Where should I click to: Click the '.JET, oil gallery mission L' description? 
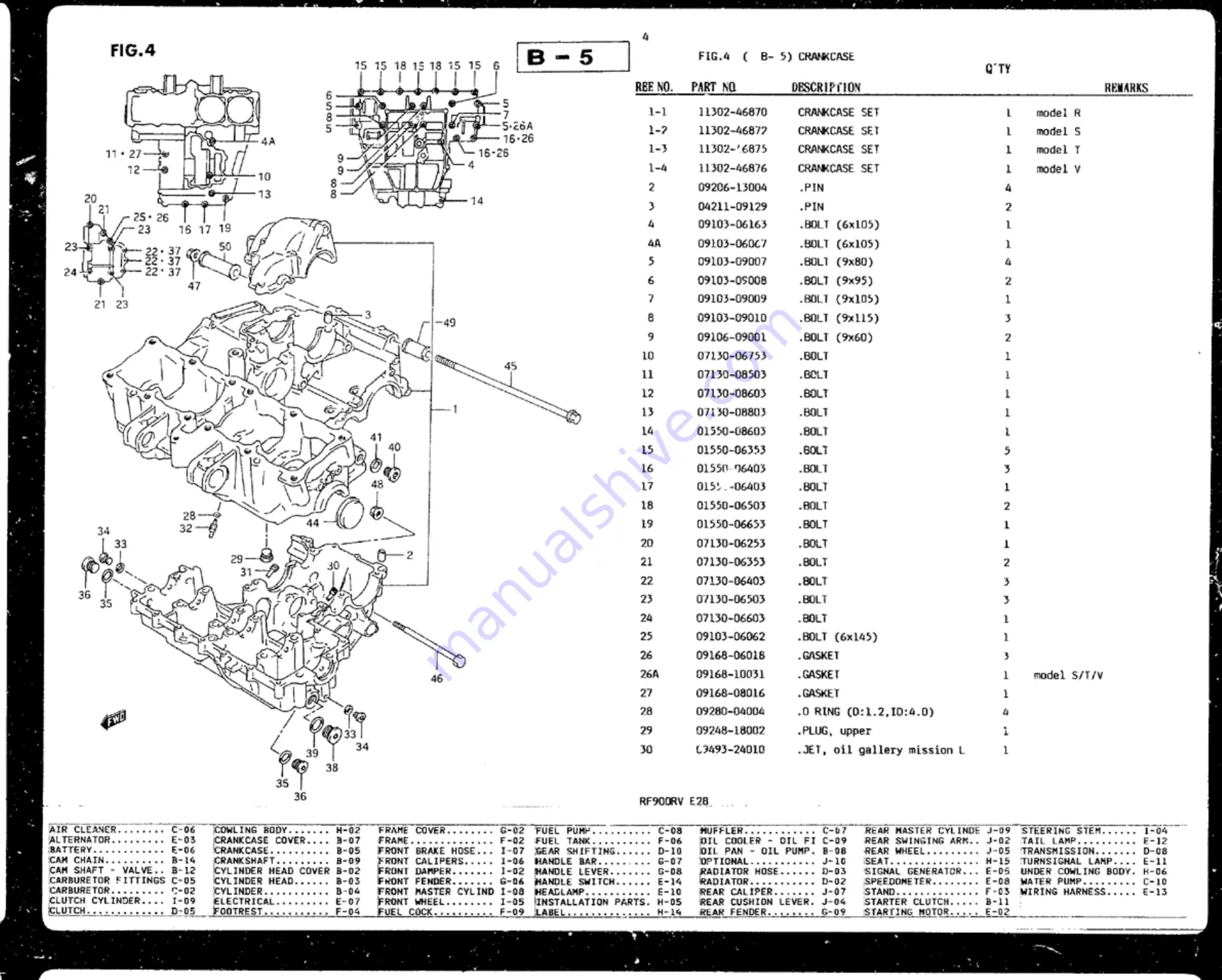pos(881,750)
